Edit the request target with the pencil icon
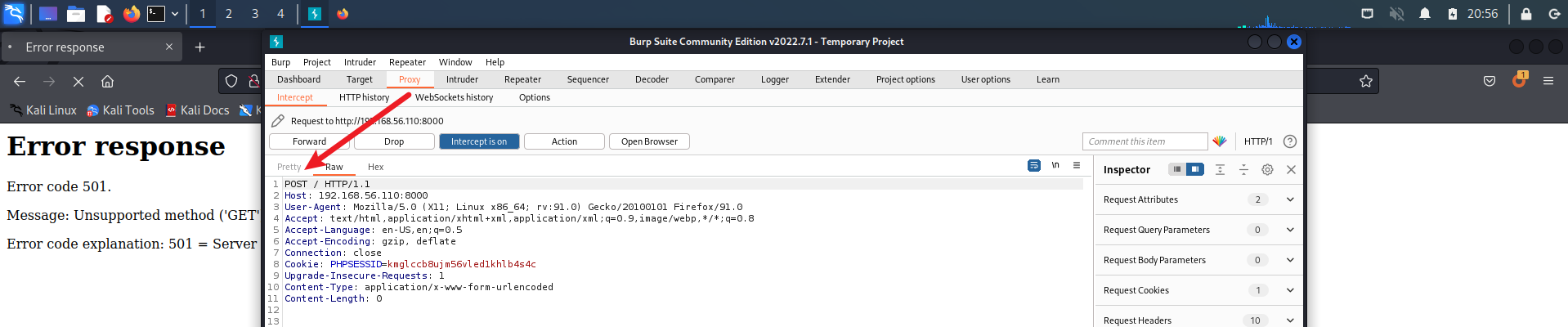 coord(278,120)
